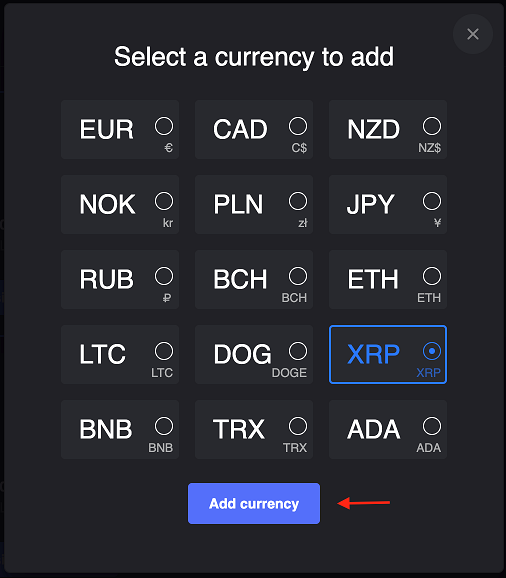Select the CAD radio button
Viewport: 506px width, 578px height.
(298, 126)
